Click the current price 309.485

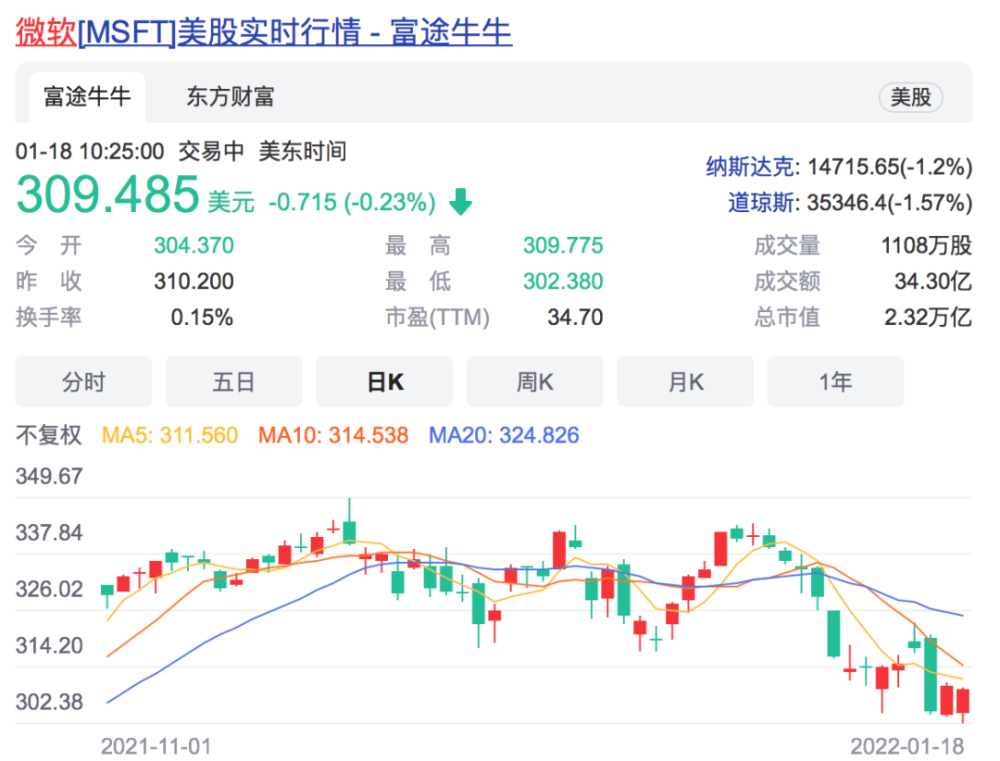point(108,195)
